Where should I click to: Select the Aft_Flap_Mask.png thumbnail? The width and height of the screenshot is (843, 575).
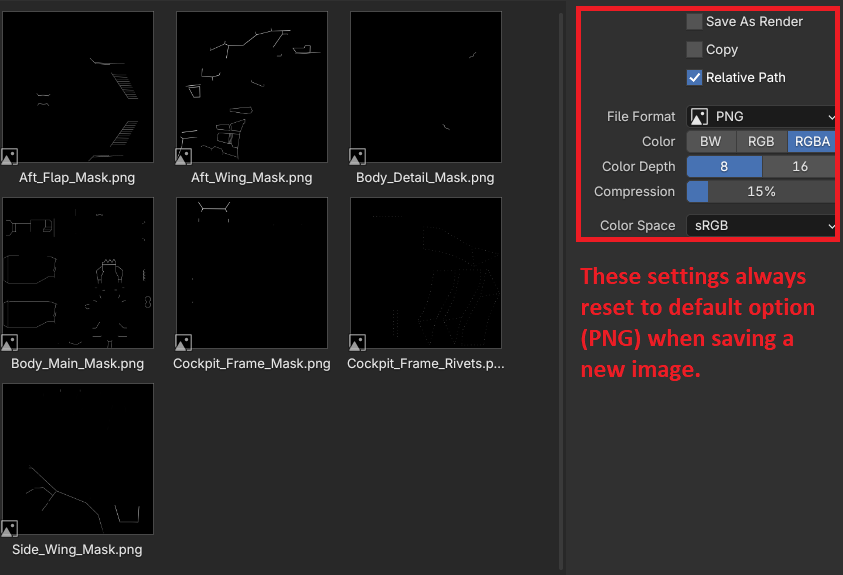(x=78, y=87)
